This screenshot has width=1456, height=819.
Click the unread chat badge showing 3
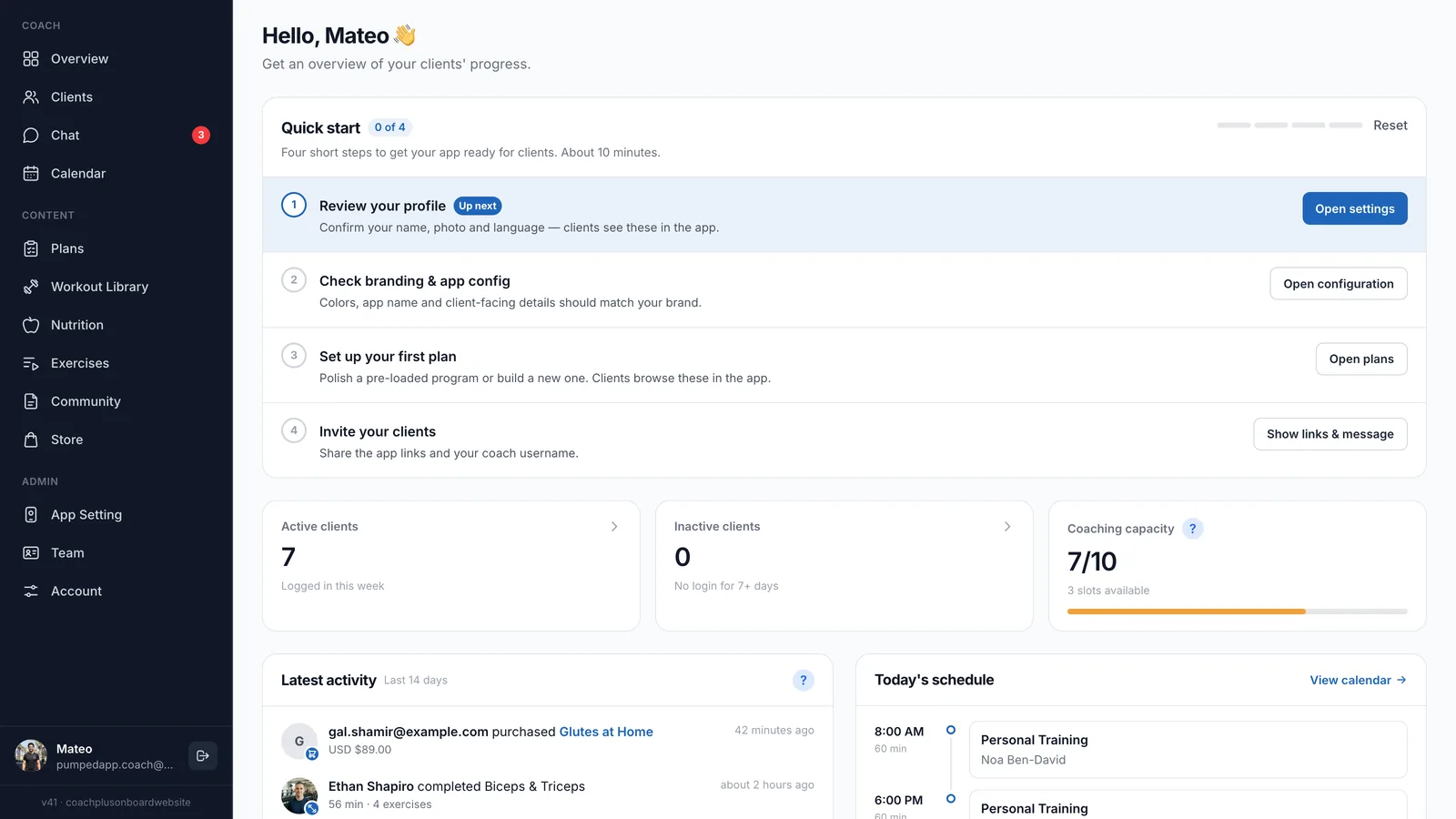(x=201, y=136)
